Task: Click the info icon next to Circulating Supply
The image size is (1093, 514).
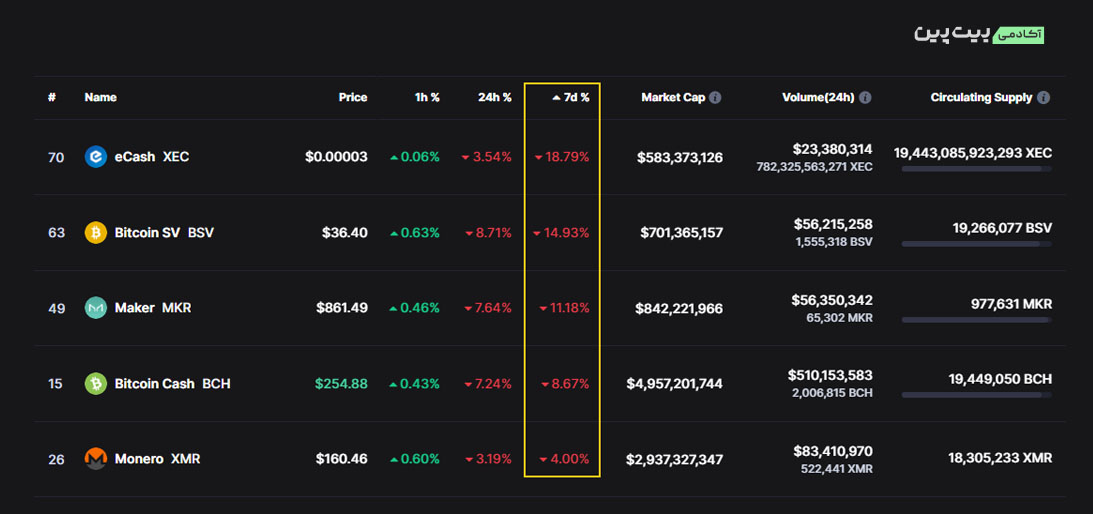Action: tap(1044, 98)
